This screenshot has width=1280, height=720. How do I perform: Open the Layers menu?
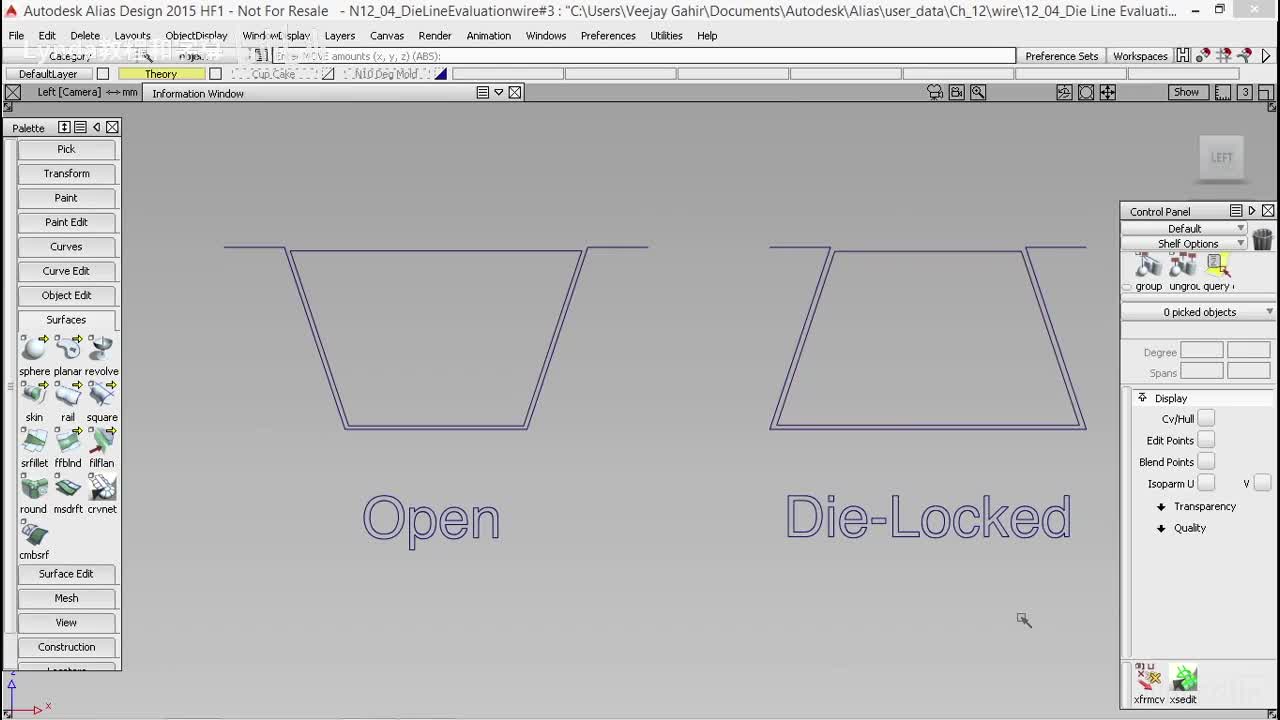340,36
